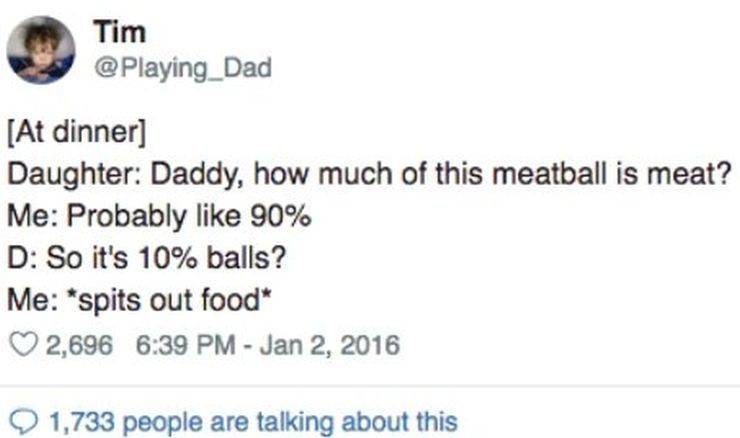Click the Jan 2, 2016 date
The height and width of the screenshot is (438, 740).
pyautogui.click(x=318, y=347)
